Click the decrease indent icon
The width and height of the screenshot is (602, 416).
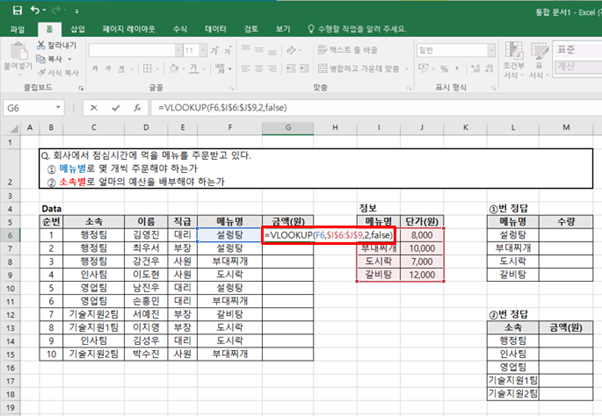pyautogui.click(x=291, y=69)
